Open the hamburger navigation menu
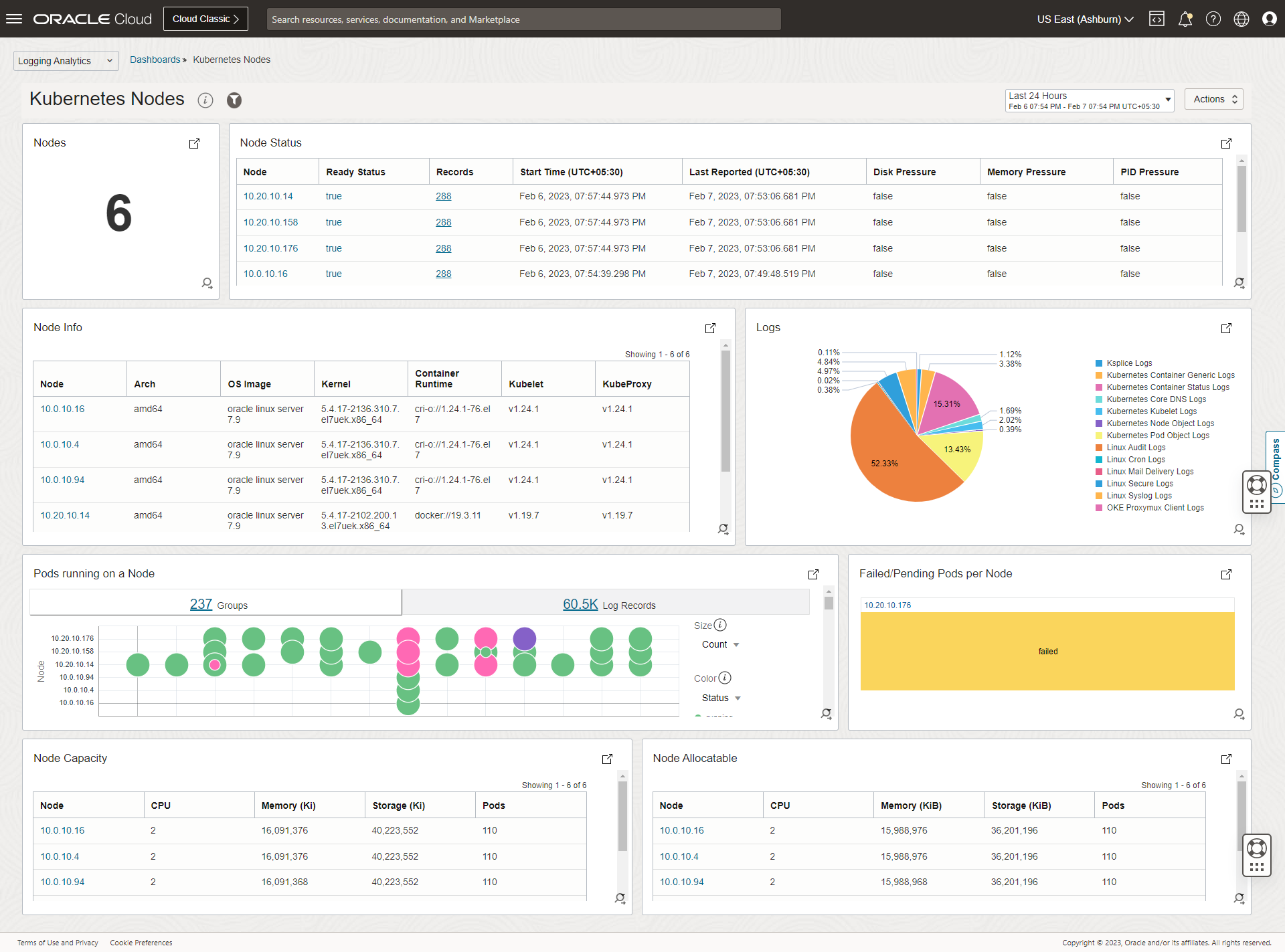 click(14, 19)
